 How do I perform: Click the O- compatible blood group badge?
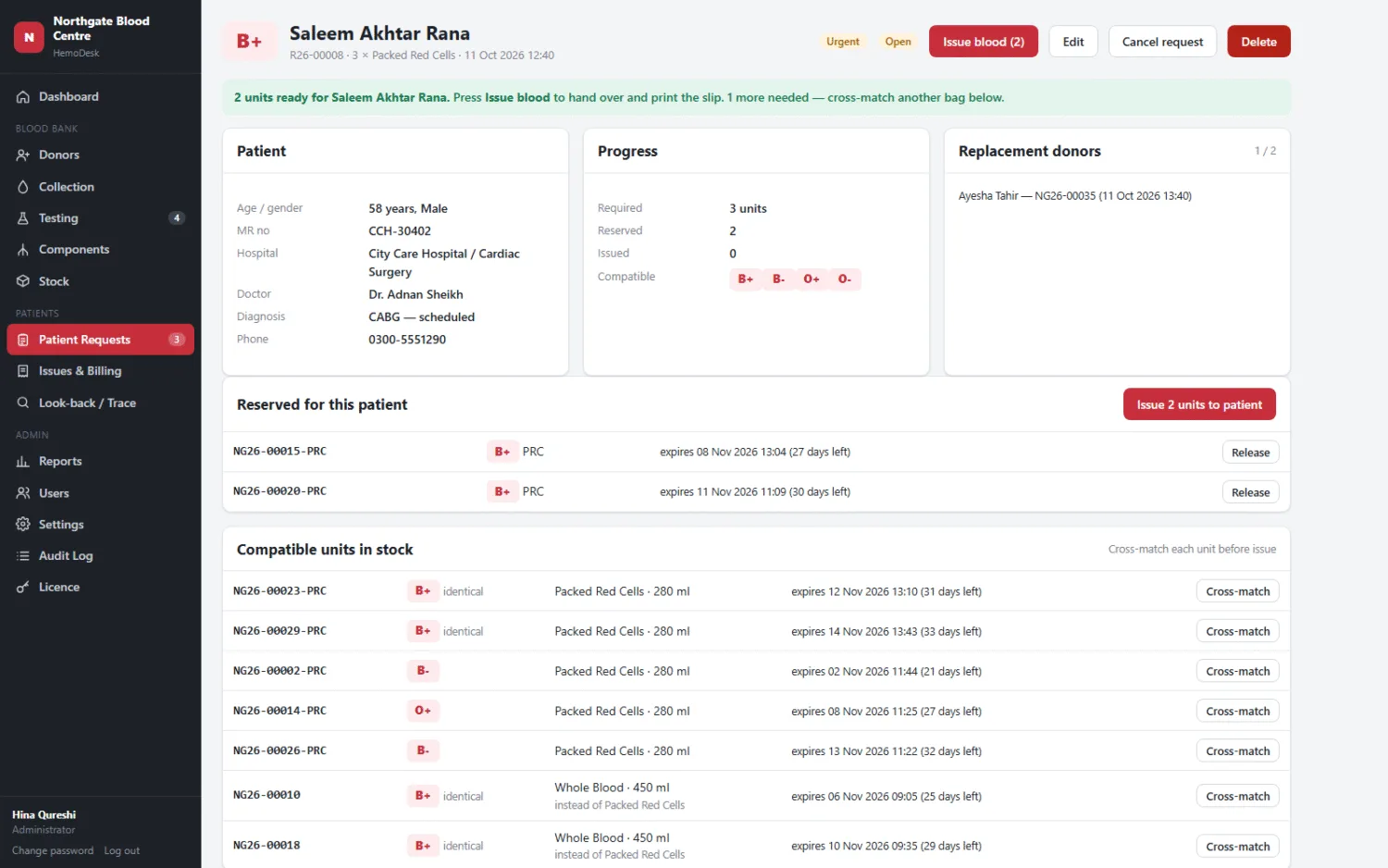[x=845, y=279]
